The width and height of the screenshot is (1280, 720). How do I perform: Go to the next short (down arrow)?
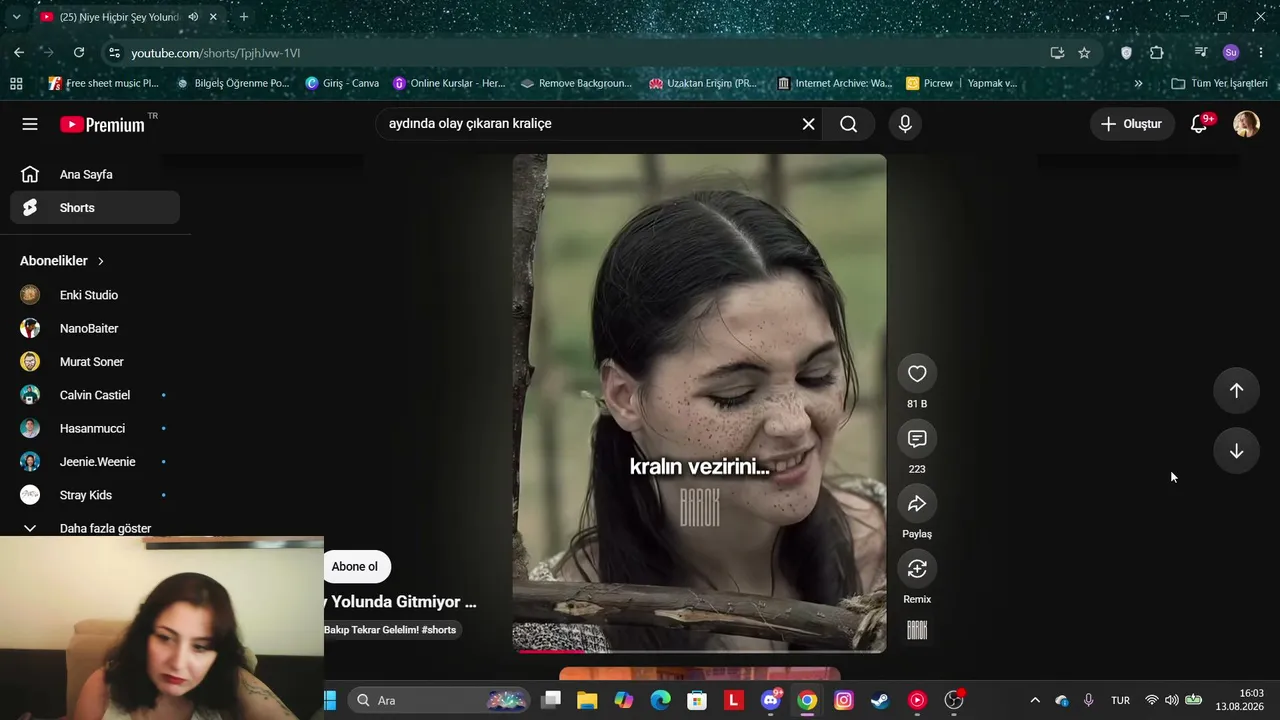click(1236, 451)
